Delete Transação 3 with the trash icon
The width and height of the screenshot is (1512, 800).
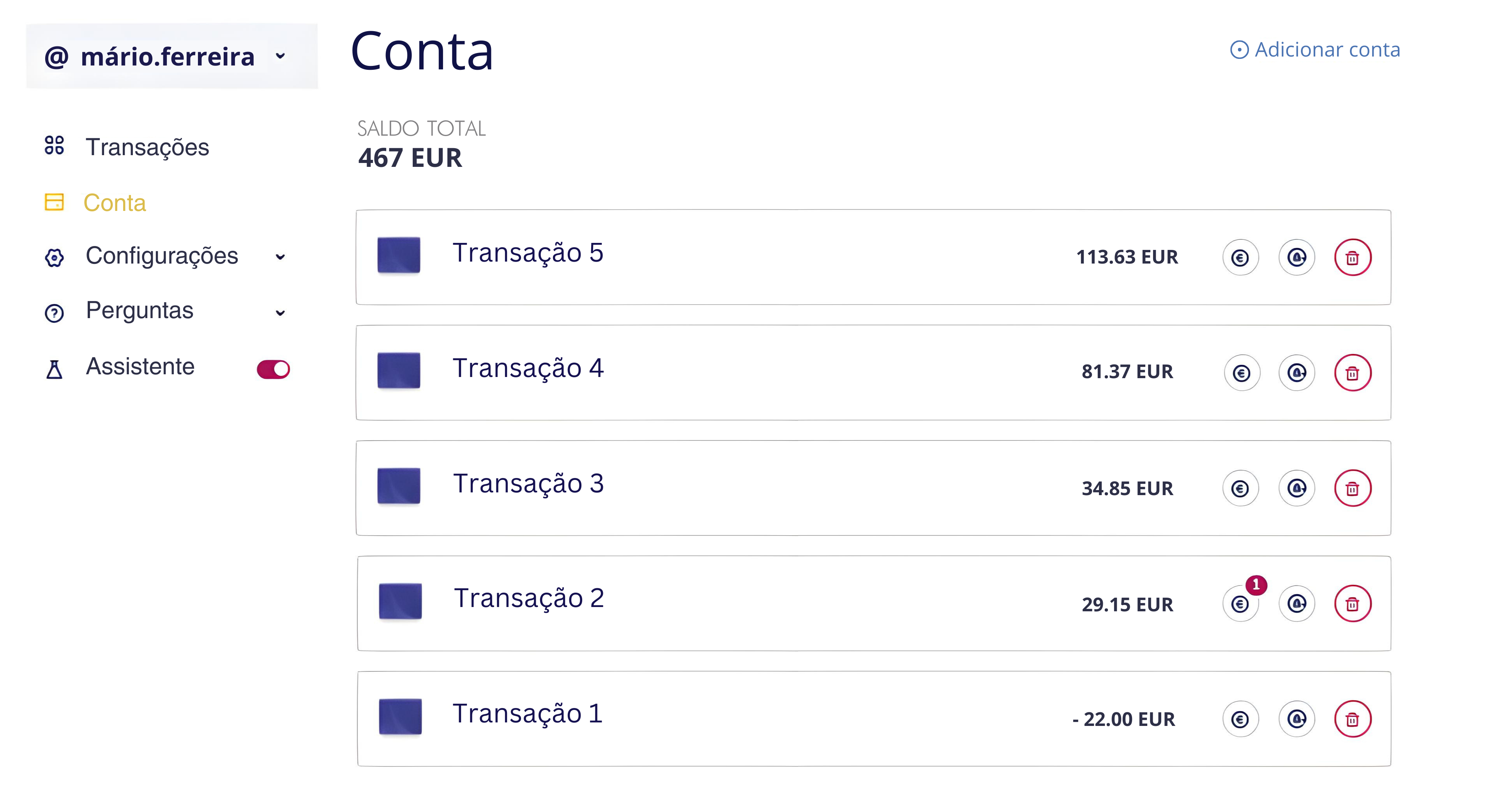[x=1352, y=488]
